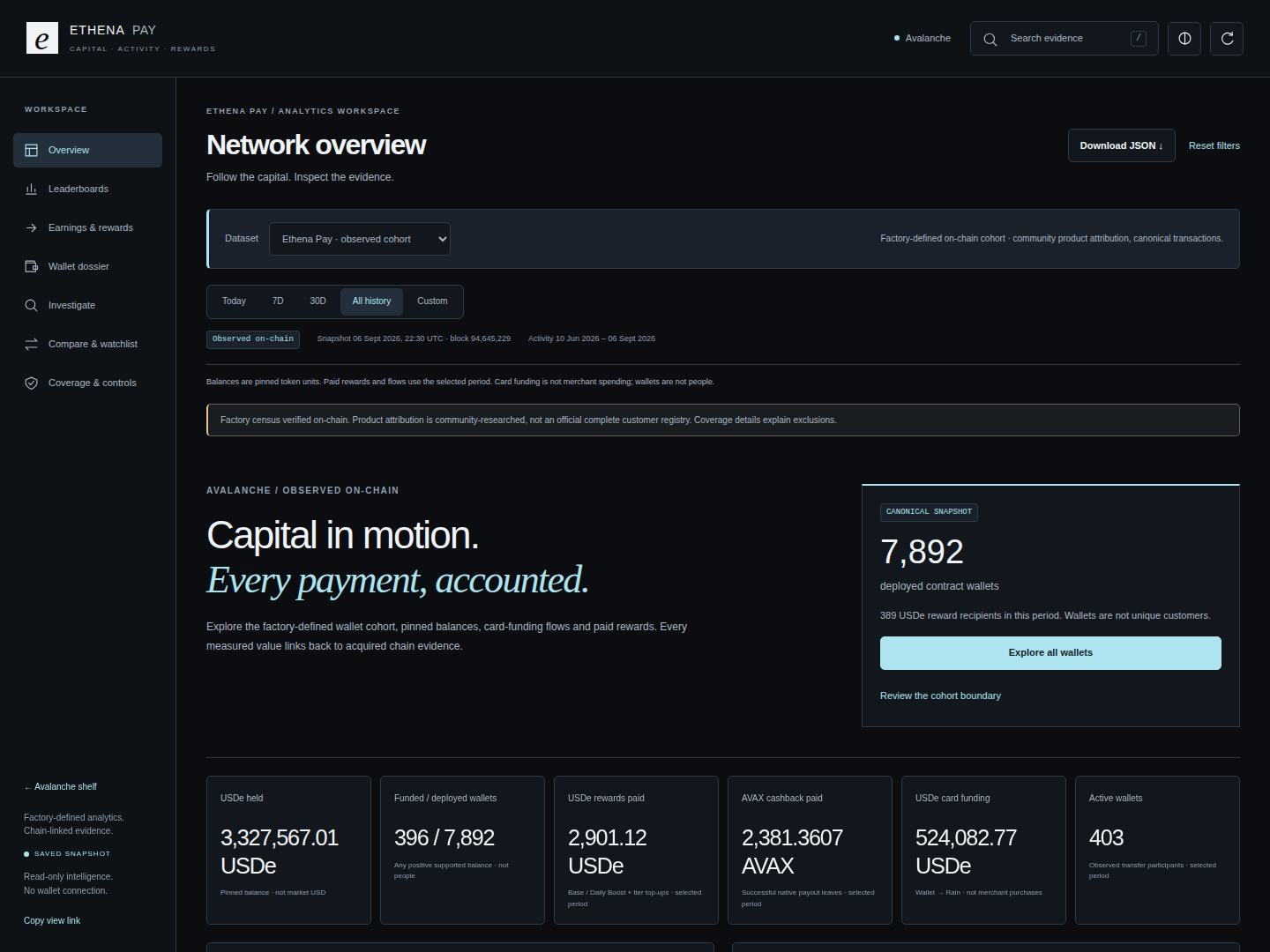This screenshot has width=1270, height=952.
Task: Click the USDe card funding card
Action: (x=983, y=850)
